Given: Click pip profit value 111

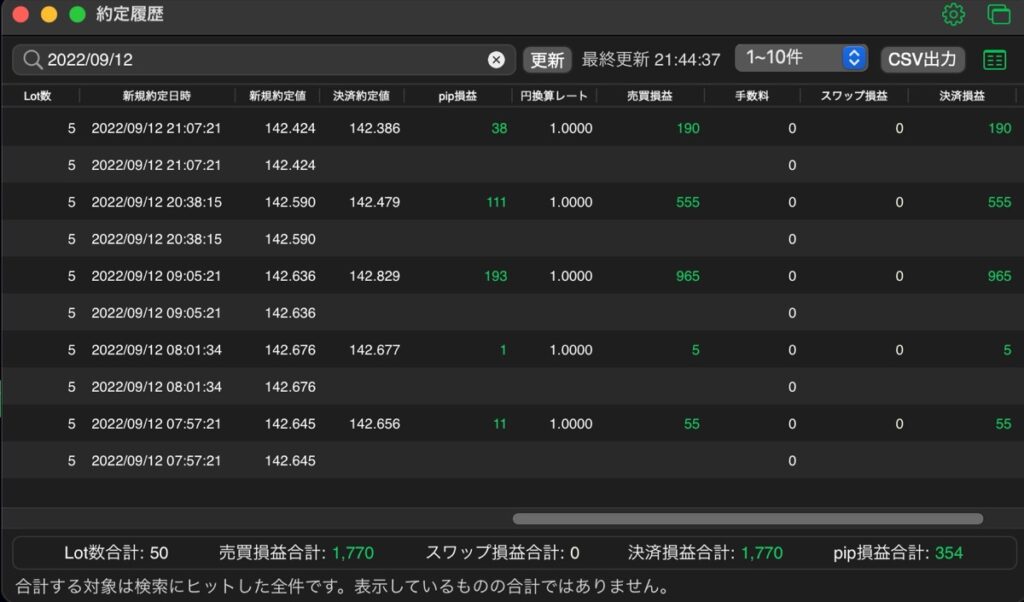Looking at the screenshot, I should (x=496, y=202).
